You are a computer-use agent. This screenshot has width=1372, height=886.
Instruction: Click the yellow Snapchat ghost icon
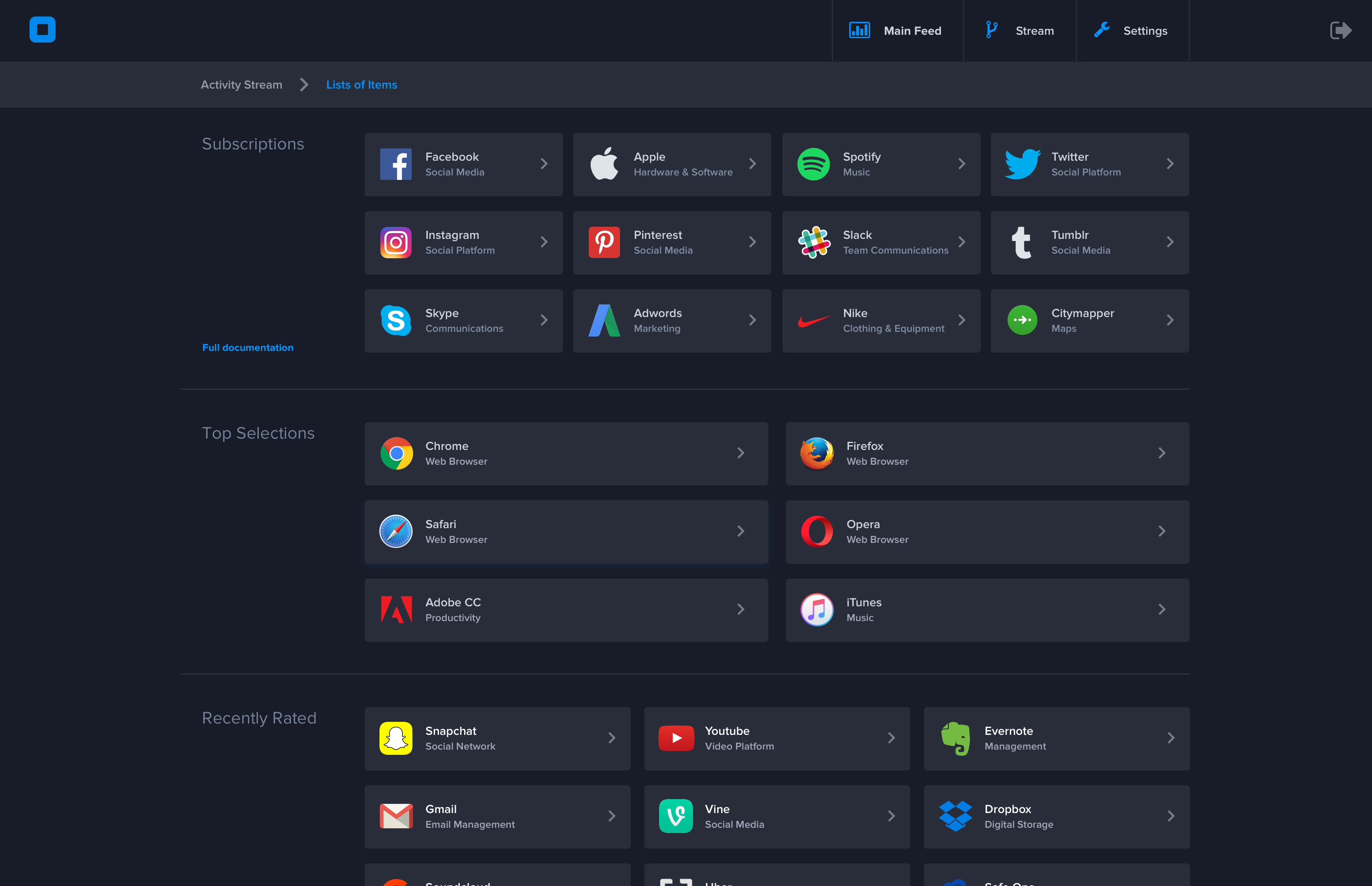point(396,738)
